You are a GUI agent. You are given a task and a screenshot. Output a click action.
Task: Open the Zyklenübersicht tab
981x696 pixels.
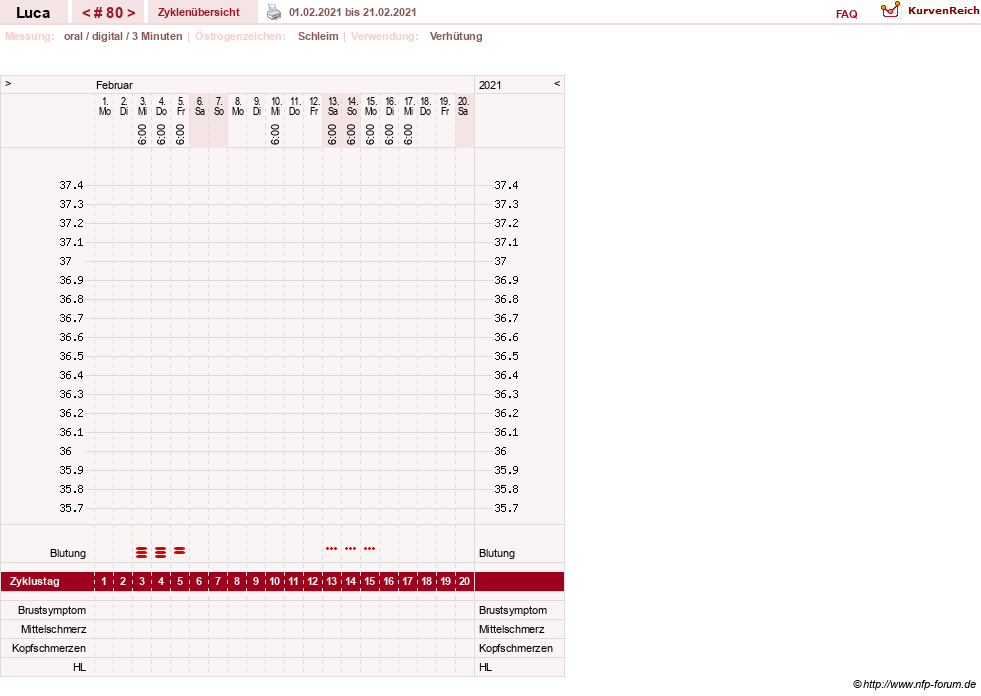point(198,12)
